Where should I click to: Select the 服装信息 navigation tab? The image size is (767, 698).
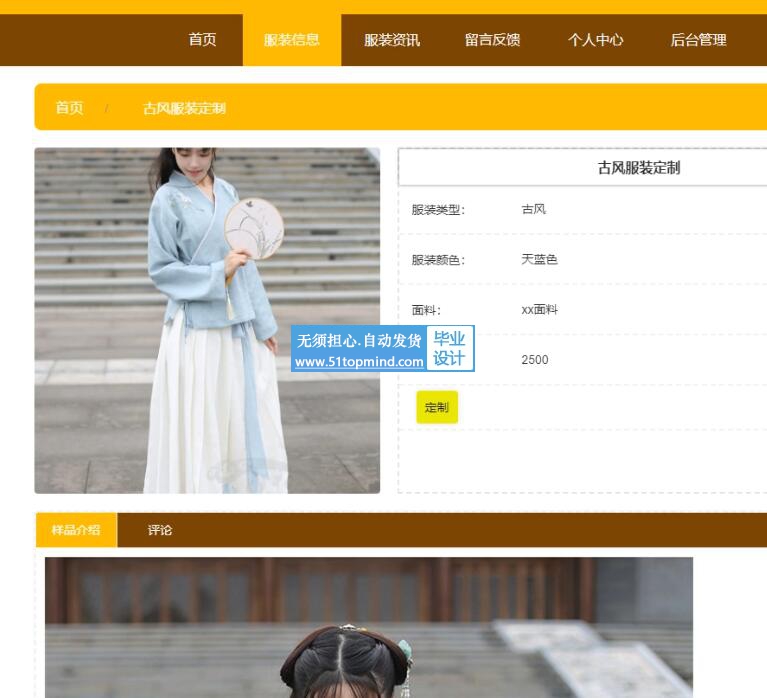pyautogui.click(x=292, y=40)
